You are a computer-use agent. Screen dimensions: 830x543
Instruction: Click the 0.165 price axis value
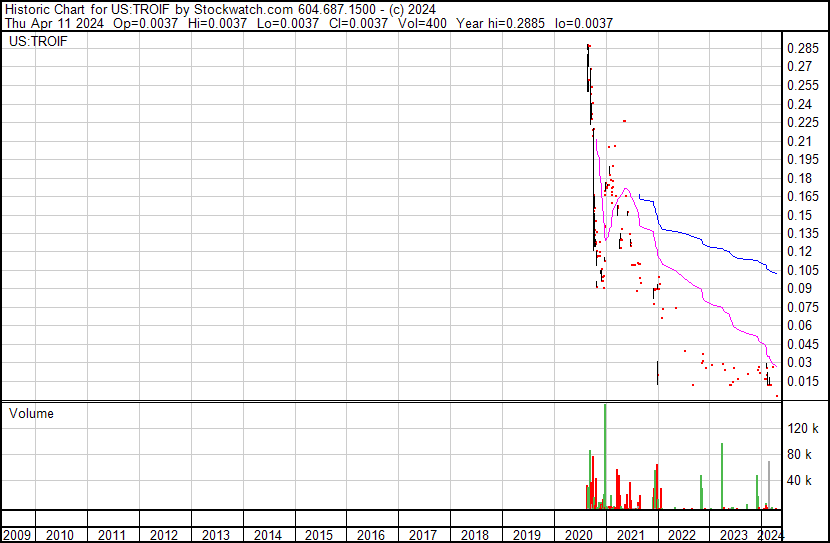[803, 196]
